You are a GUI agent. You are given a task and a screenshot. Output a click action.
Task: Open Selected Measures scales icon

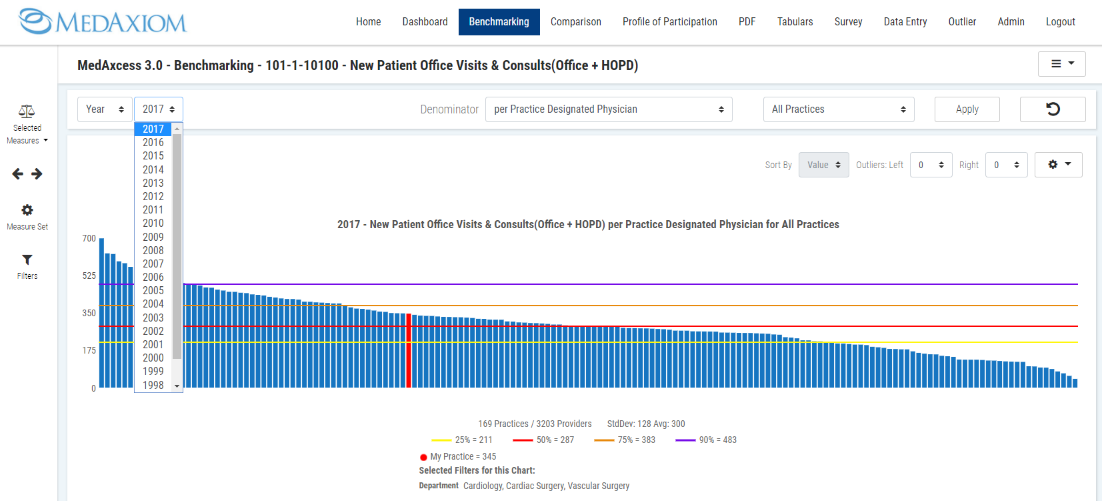tap(27, 112)
